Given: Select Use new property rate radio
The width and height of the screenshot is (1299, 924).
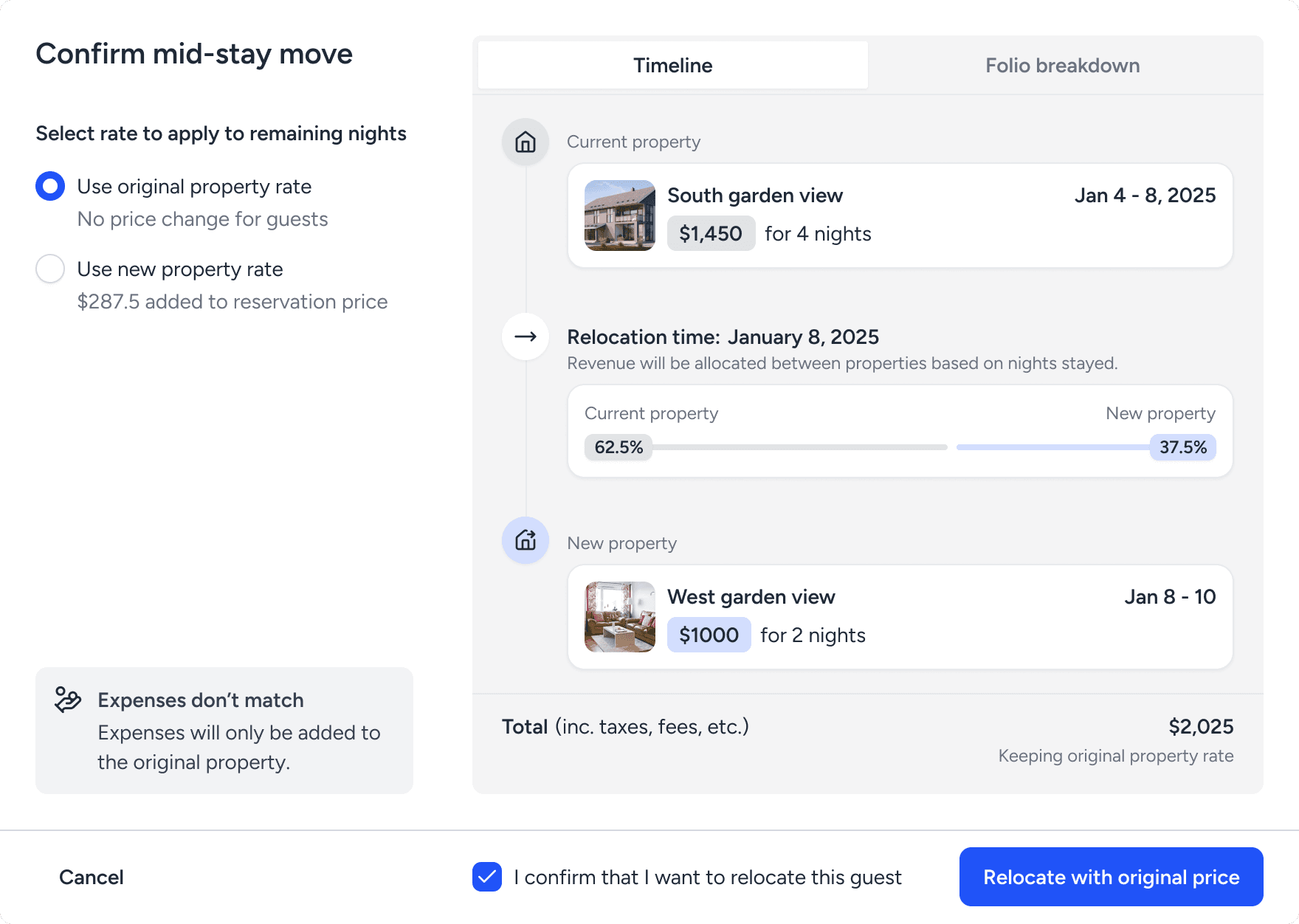Looking at the screenshot, I should (50, 269).
